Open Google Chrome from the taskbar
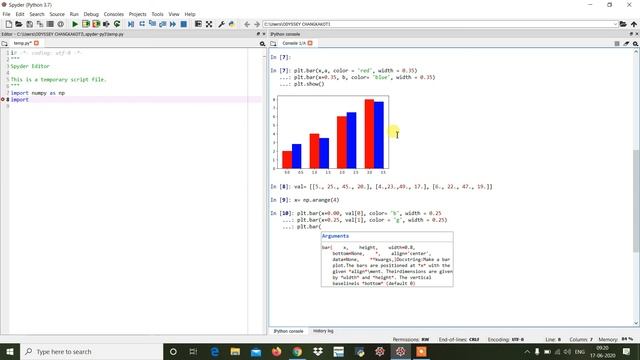Screen dimensions: 640x360 297,351
